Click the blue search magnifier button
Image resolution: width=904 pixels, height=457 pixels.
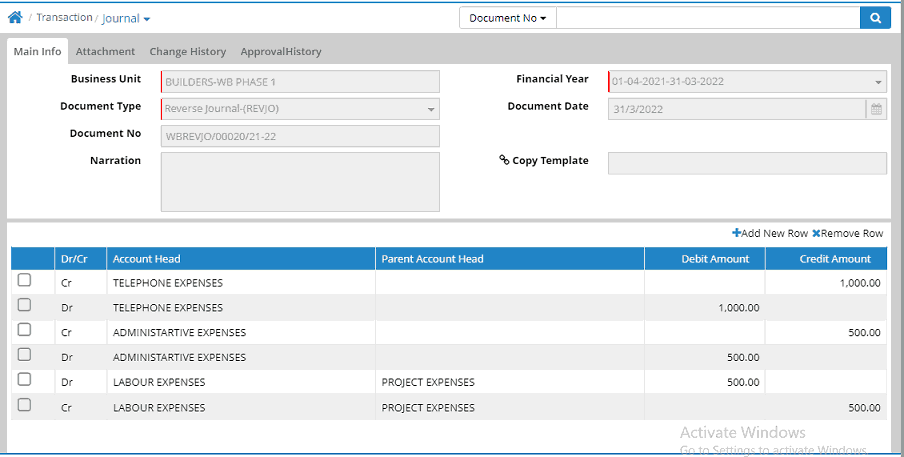875,18
